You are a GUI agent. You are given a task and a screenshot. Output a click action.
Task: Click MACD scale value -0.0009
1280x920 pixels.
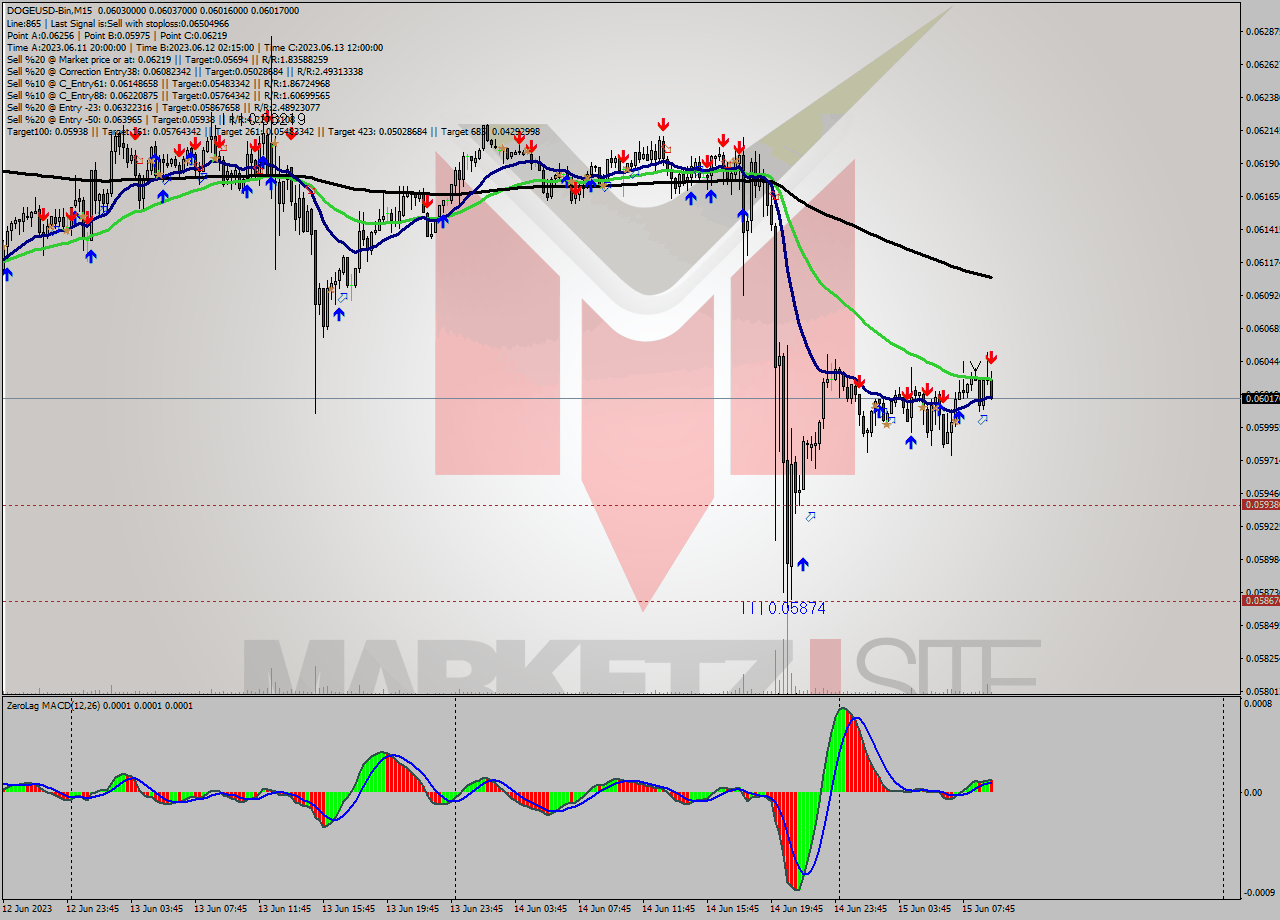(1258, 892)
